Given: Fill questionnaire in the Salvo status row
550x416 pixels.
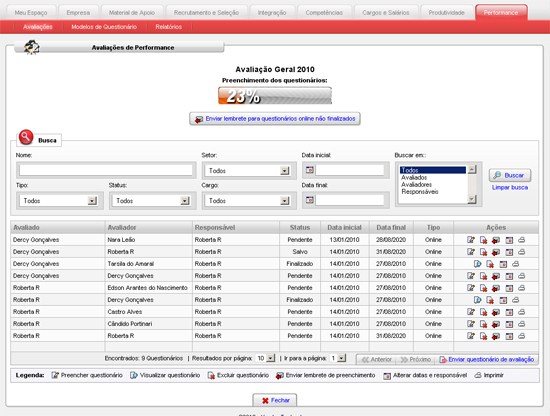Looking at the screenshot, I should pyautogui.click(x=471, y=252).
